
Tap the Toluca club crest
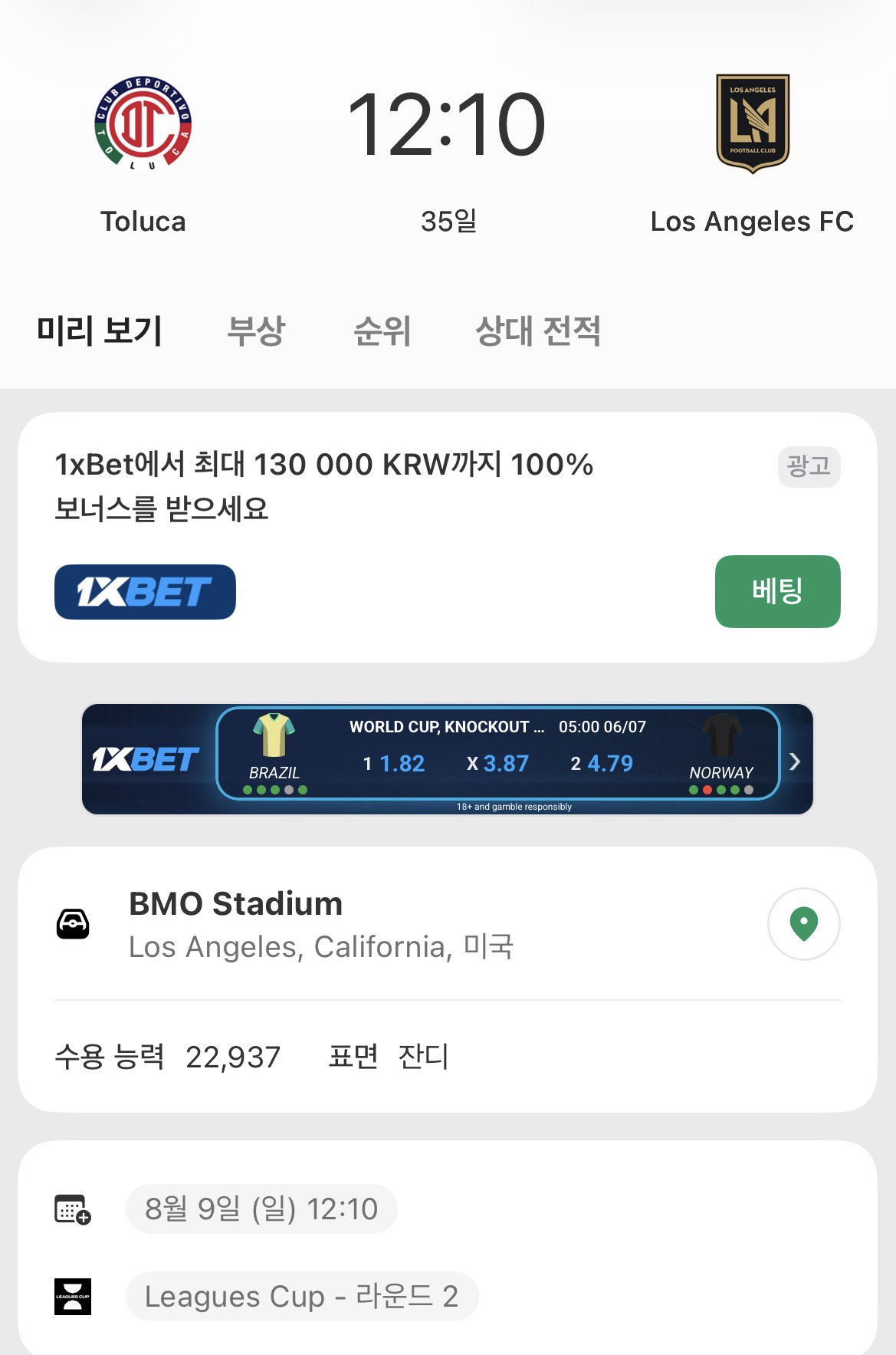tap(143, 123)
